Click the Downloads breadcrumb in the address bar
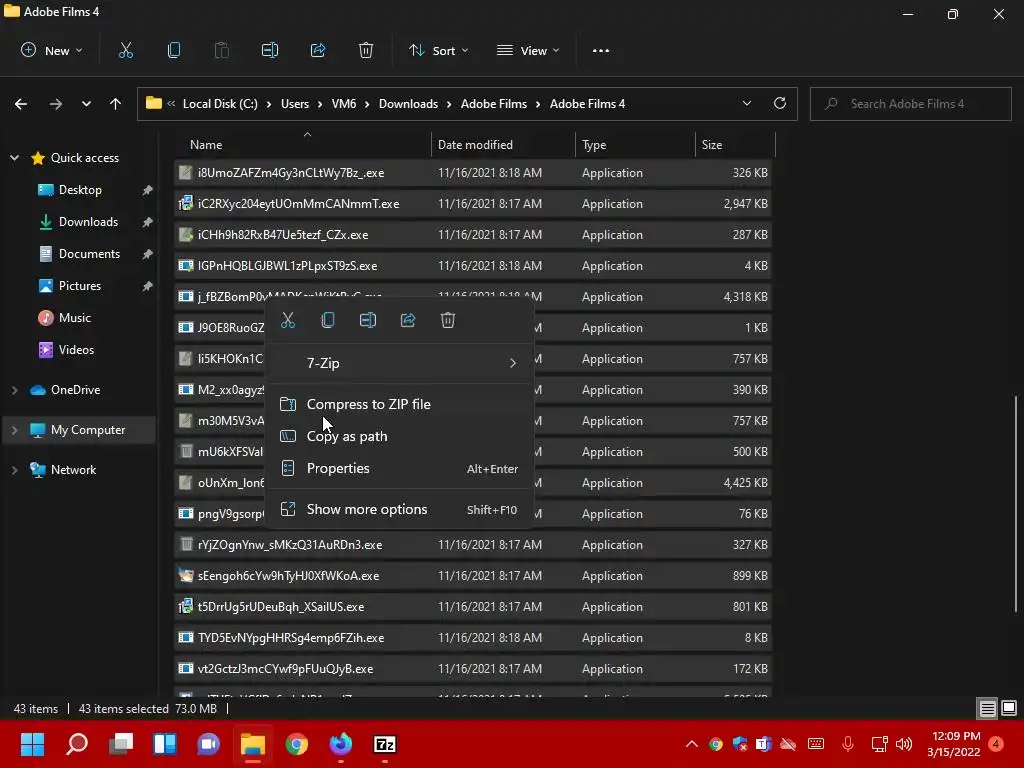 [408, 104]
